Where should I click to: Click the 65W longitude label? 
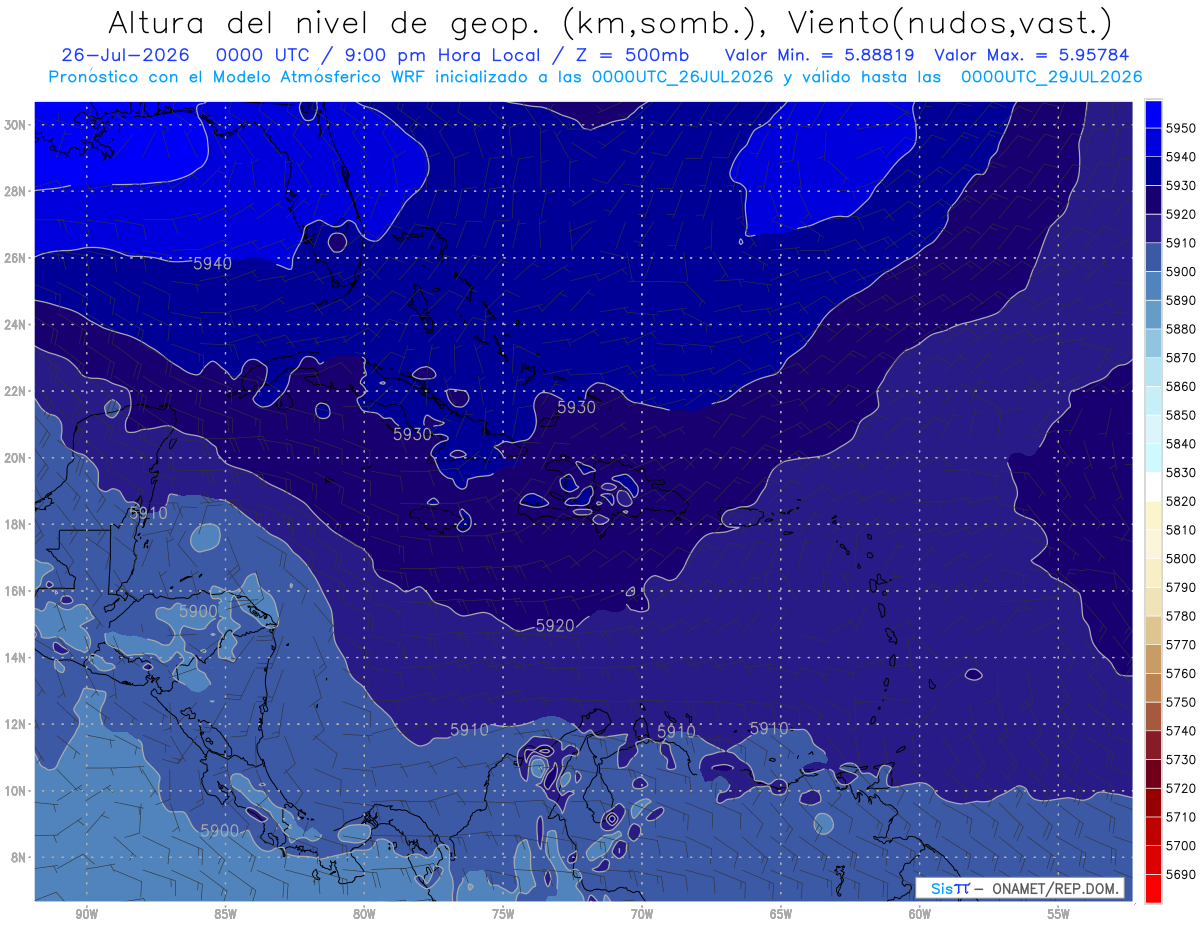781,914
